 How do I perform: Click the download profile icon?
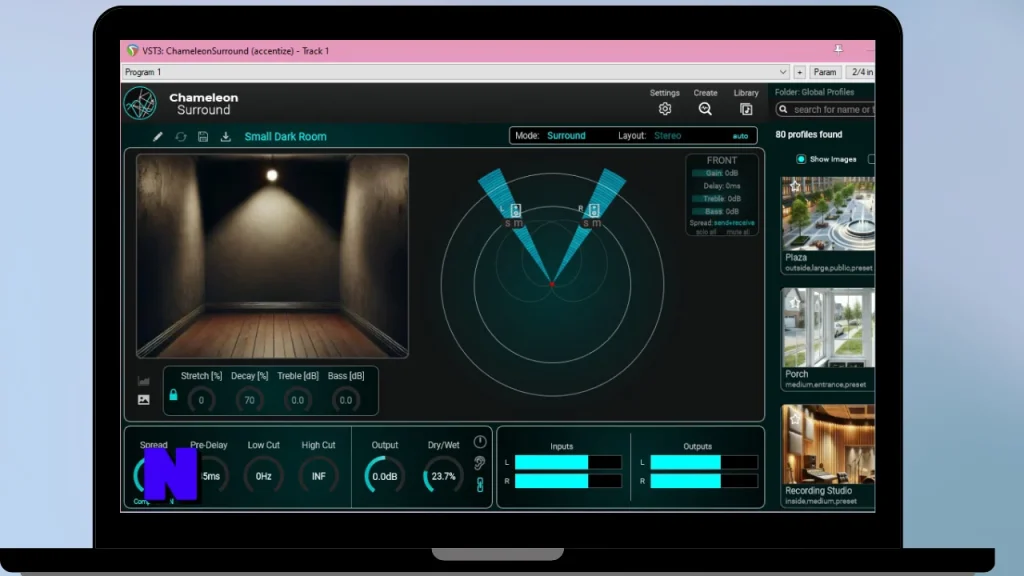225,136
